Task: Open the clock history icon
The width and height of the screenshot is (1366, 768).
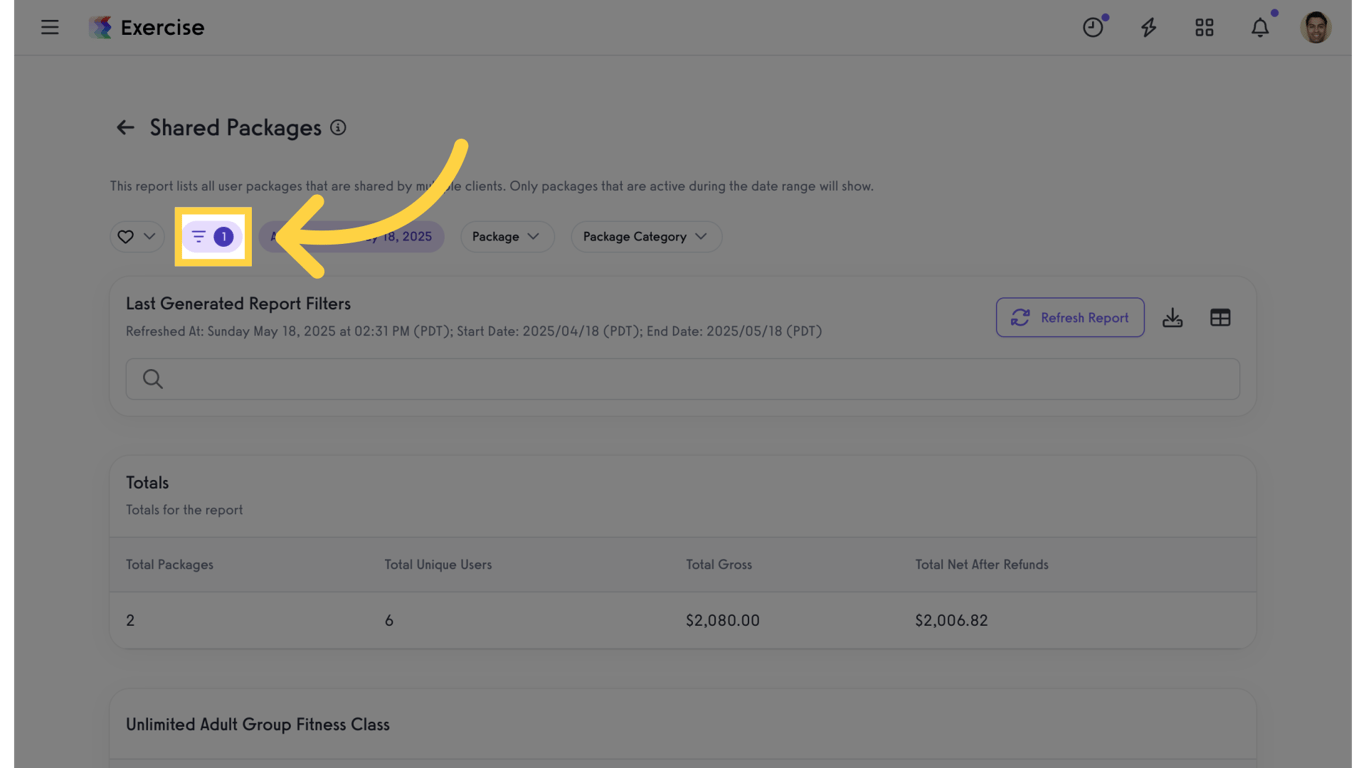Action: pos(1093,28)
